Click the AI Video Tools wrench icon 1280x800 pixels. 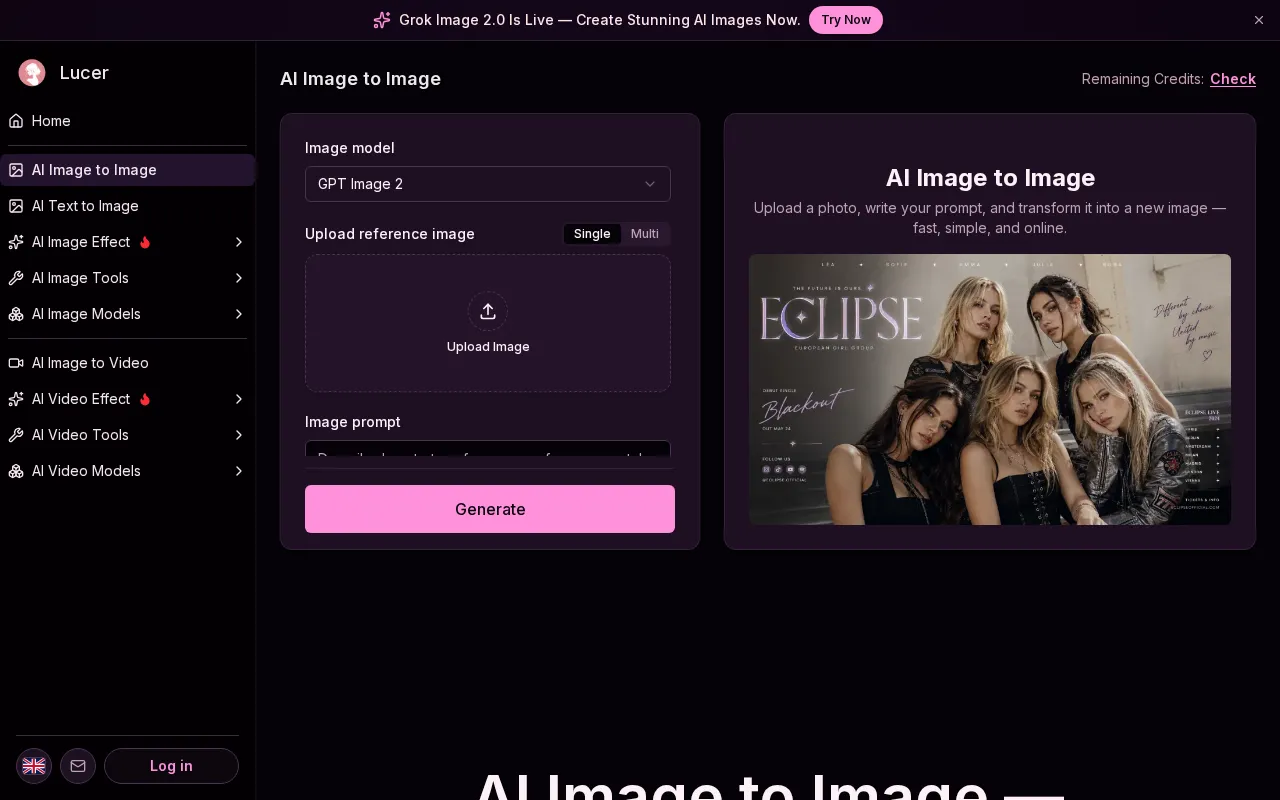[x=16, y=435]
